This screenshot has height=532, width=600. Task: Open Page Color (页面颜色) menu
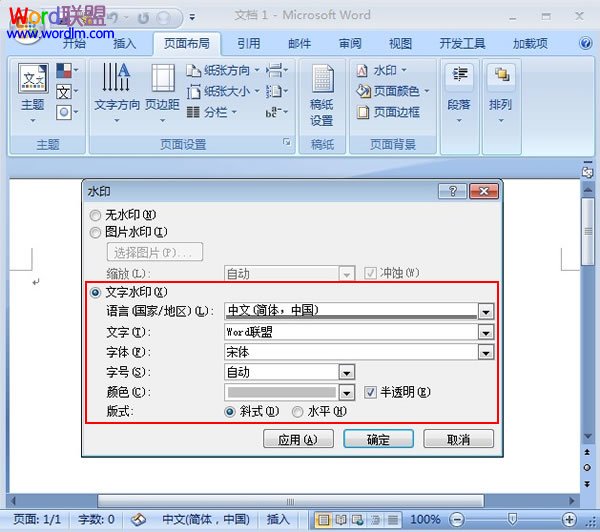pyautogui.click(x=393, y=91)
